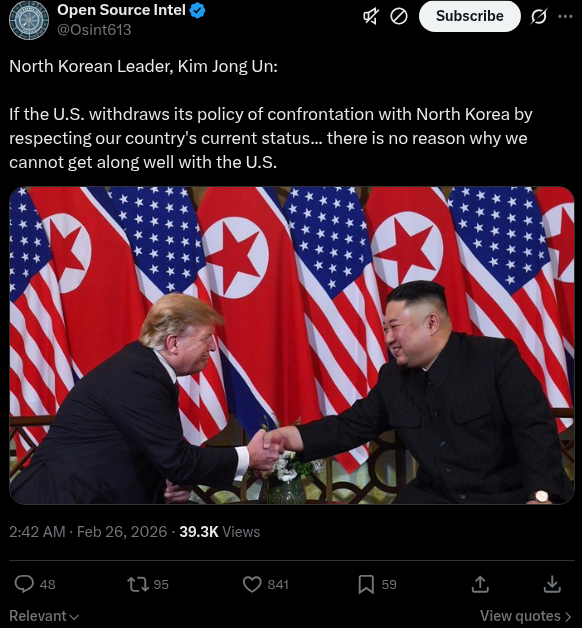Image resolution: width=582 pixels, height=628 pixels.
Task: Bookmark the post with 59 bookmarks
Action: pos(366,584)
